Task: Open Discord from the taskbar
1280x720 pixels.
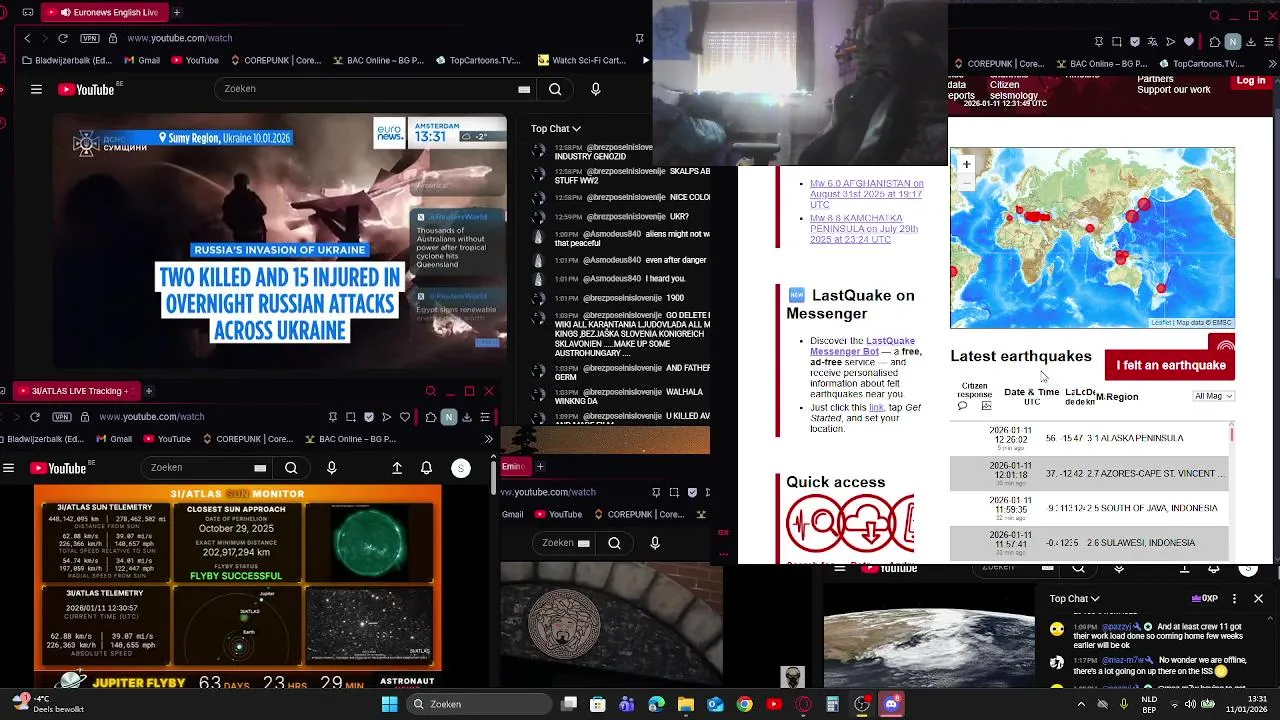Action: (891, 704)
